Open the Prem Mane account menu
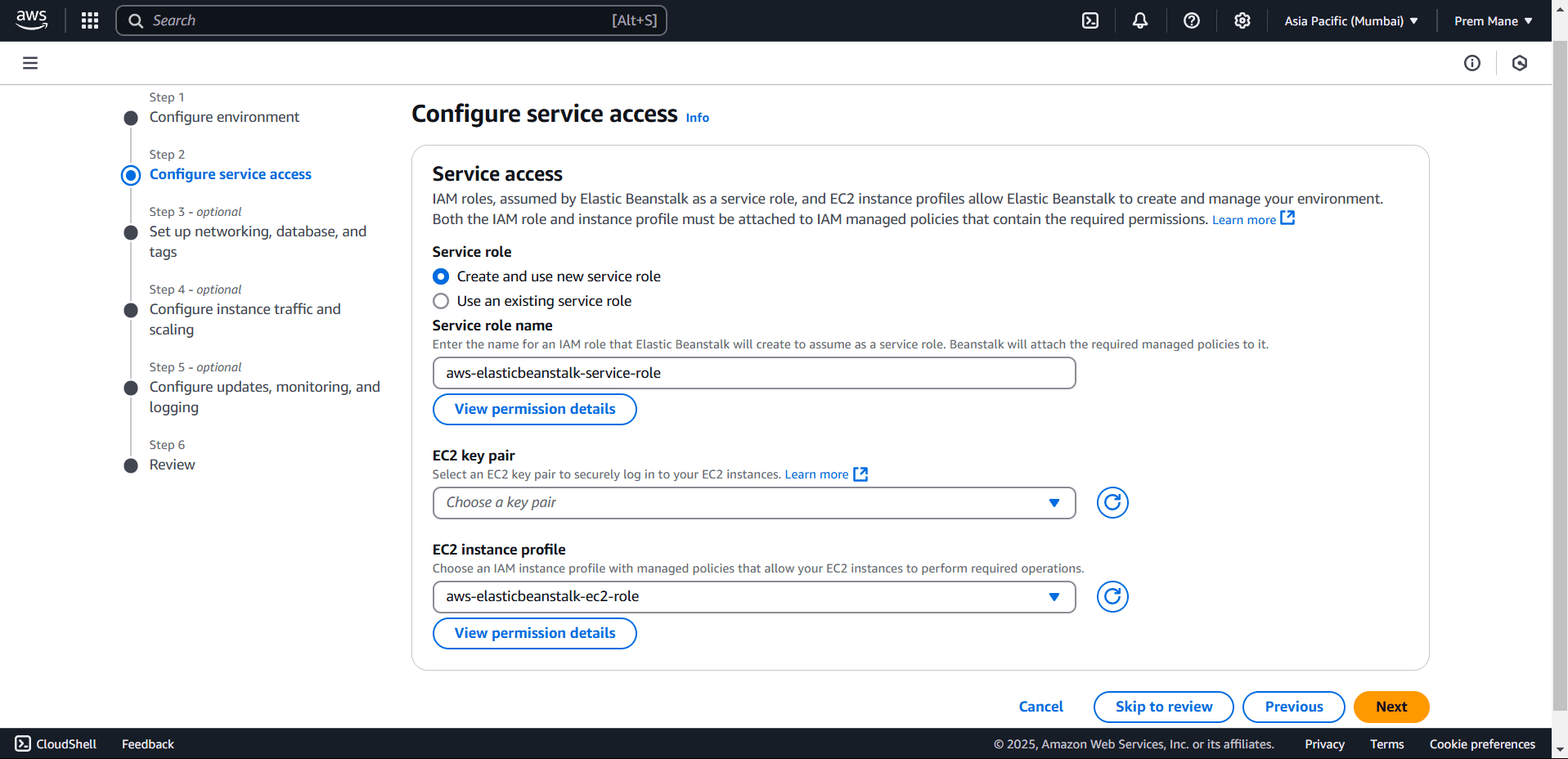The height and width of the screenshot is (759, 1568). point(1494,20)
